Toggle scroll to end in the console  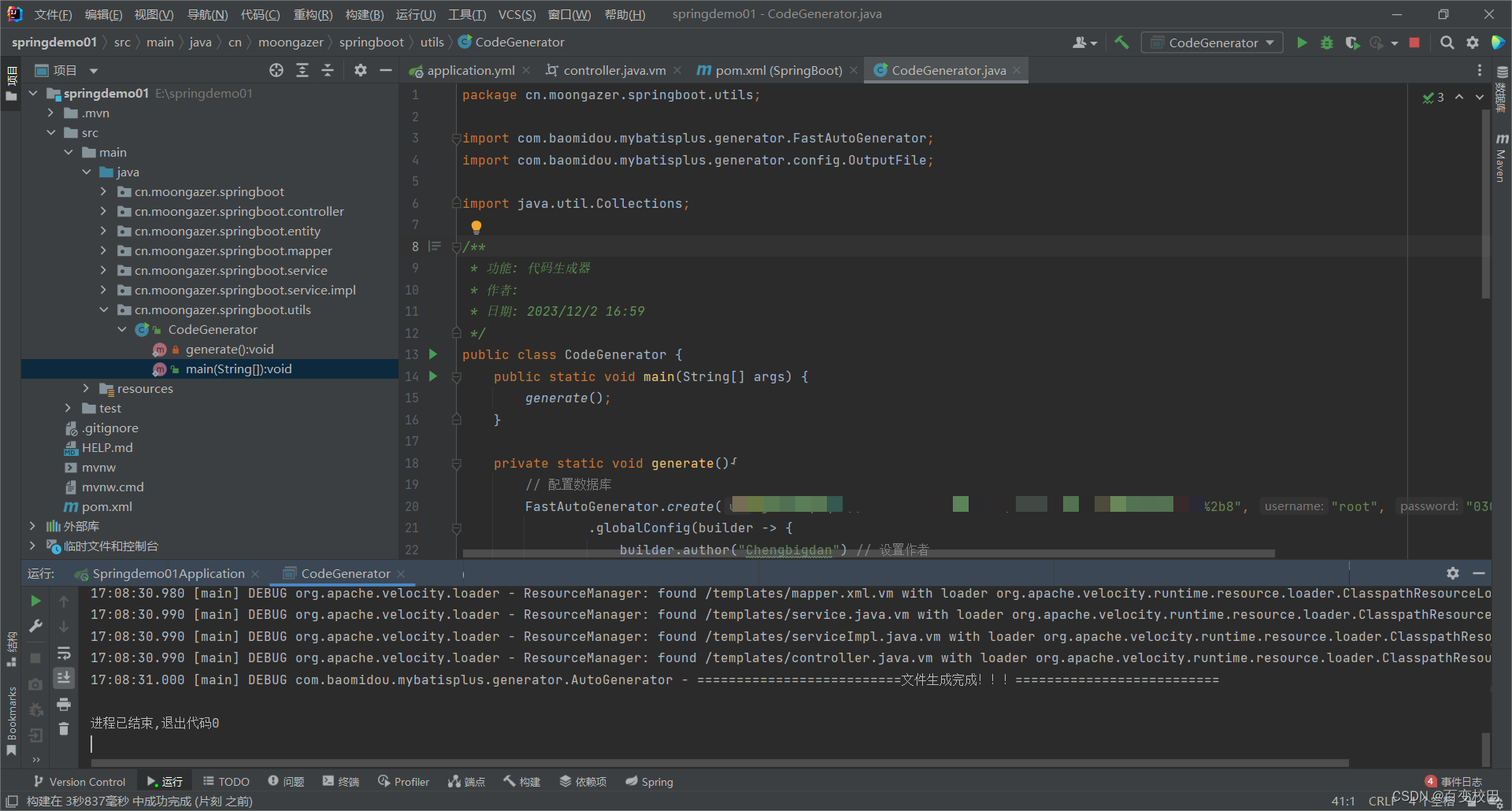point(64,677)
